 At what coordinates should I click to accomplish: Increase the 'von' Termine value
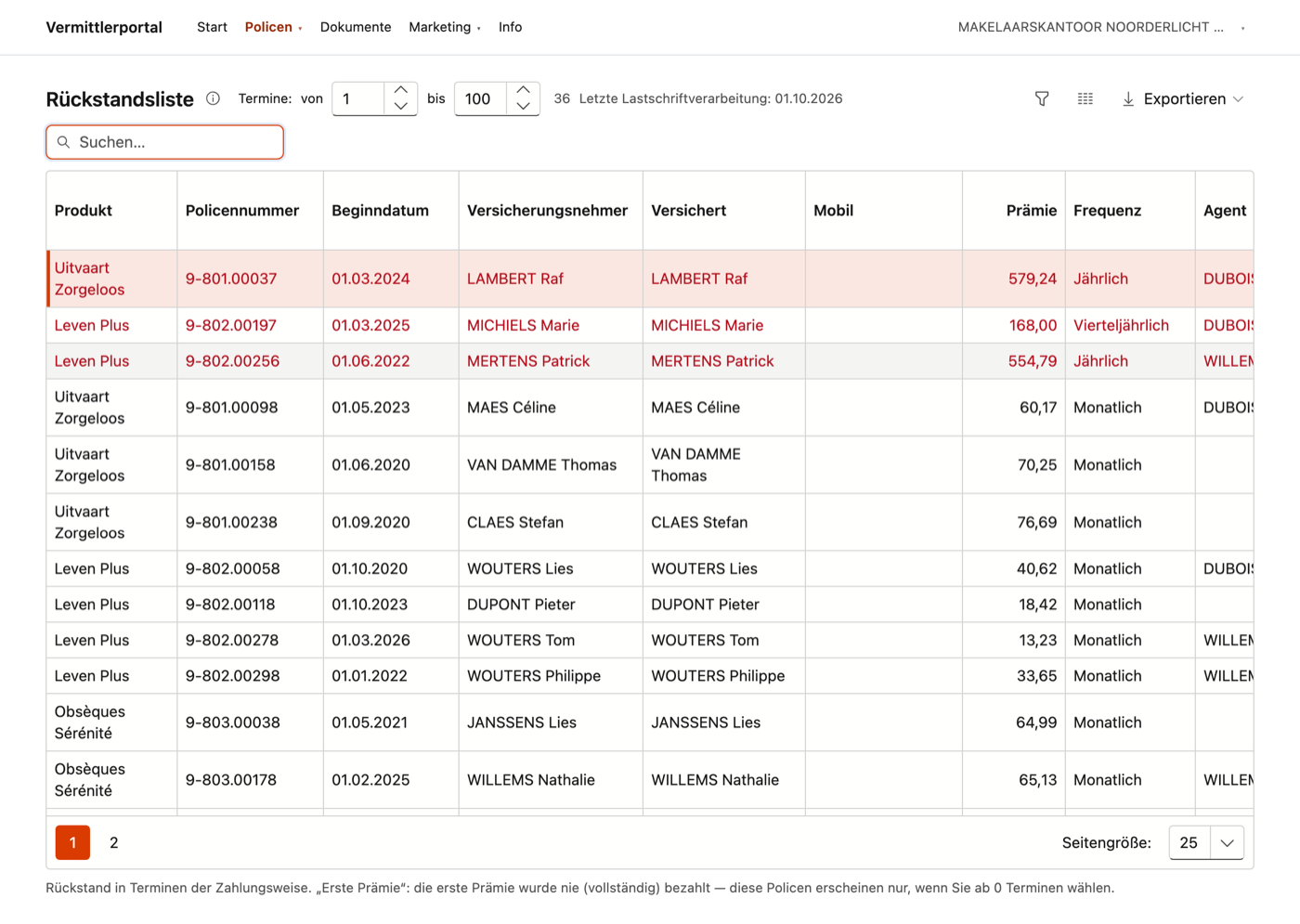(x=401, y=90)
